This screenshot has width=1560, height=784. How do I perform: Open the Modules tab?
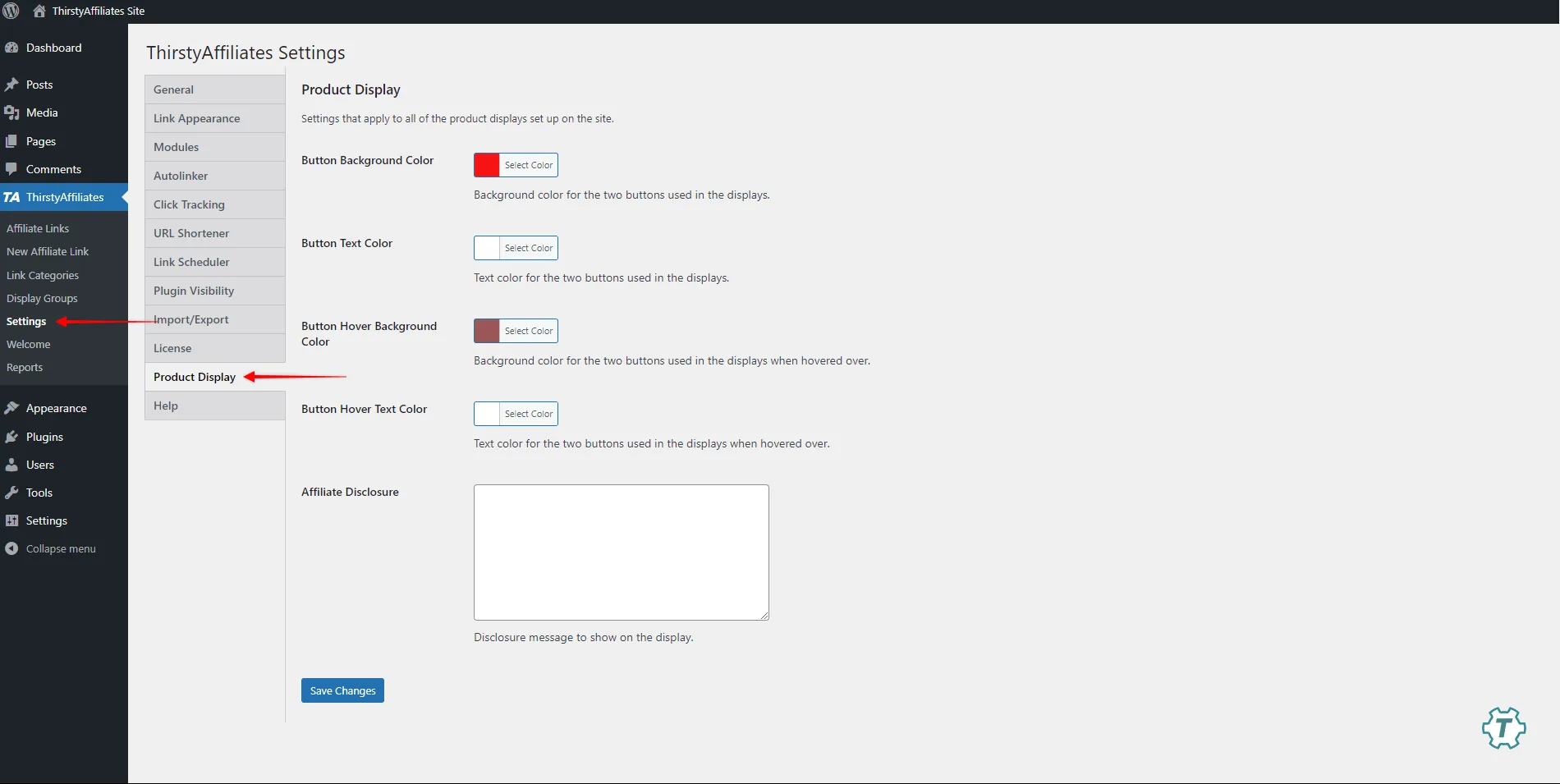coord(215,147)
